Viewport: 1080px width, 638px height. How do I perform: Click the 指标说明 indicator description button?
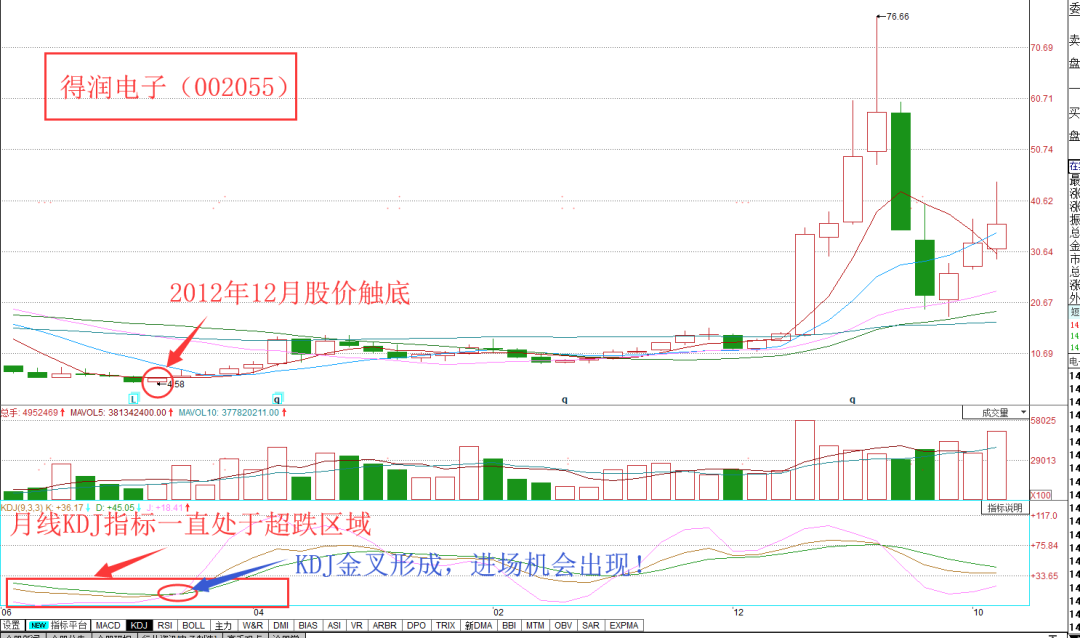1005,508
